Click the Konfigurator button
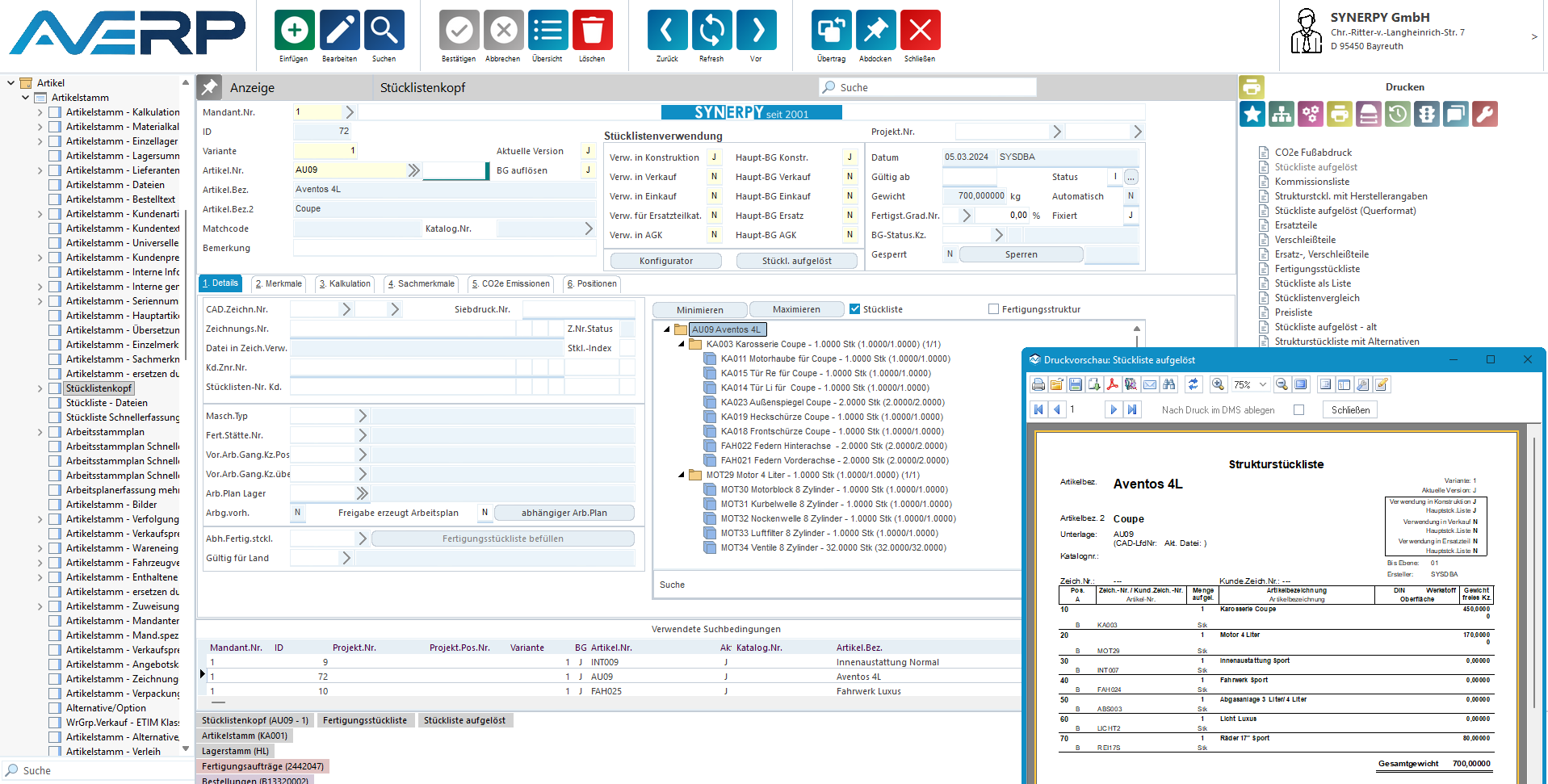 coord(665,261)
